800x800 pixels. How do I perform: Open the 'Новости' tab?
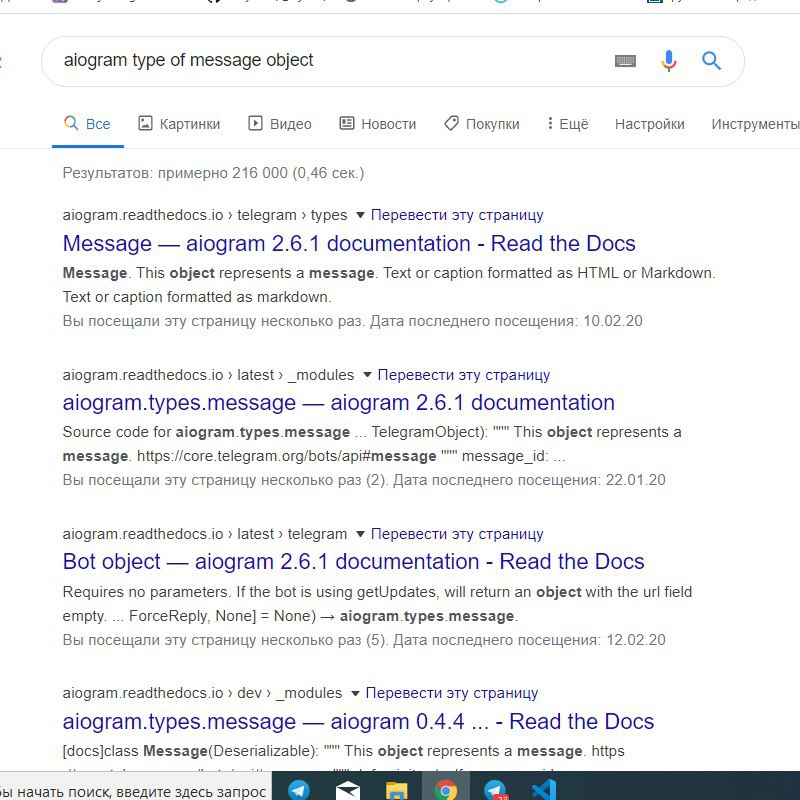click(x=378, y=124)
